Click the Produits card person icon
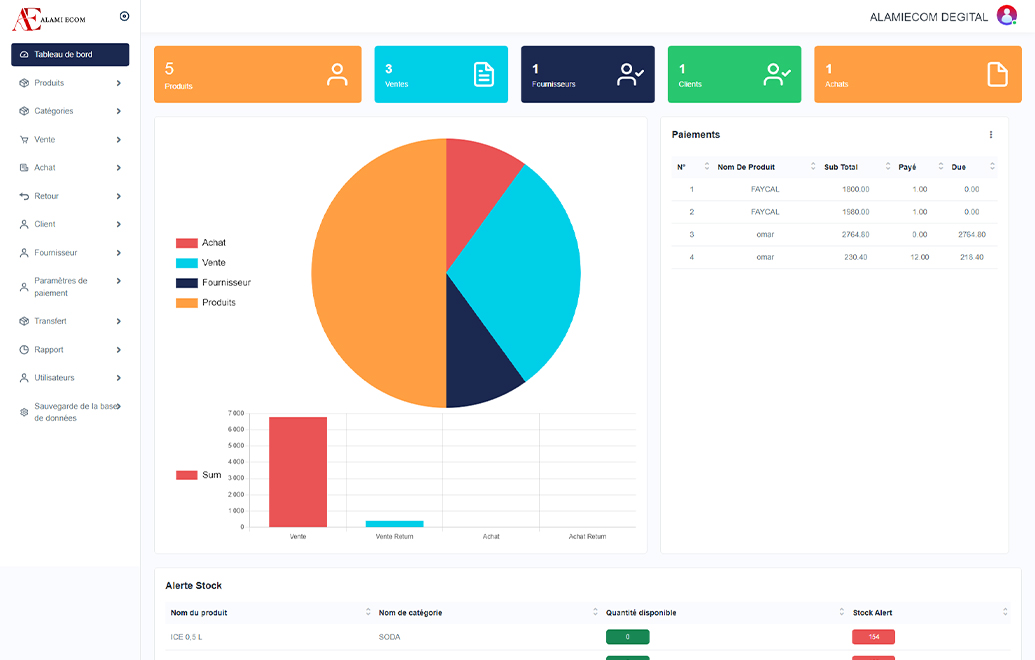The width and height of the screenshot is (1035, 660). pos(337,75)
